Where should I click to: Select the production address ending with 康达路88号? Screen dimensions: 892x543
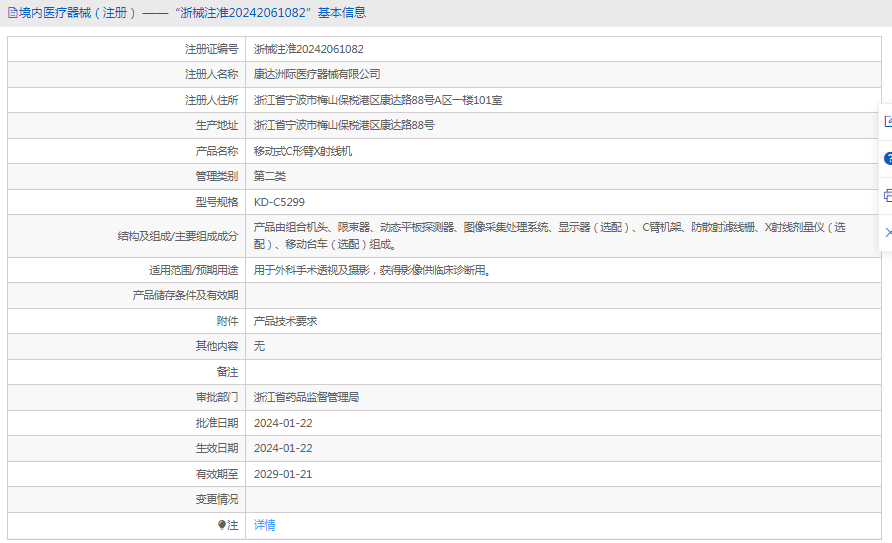click(344, 125)
